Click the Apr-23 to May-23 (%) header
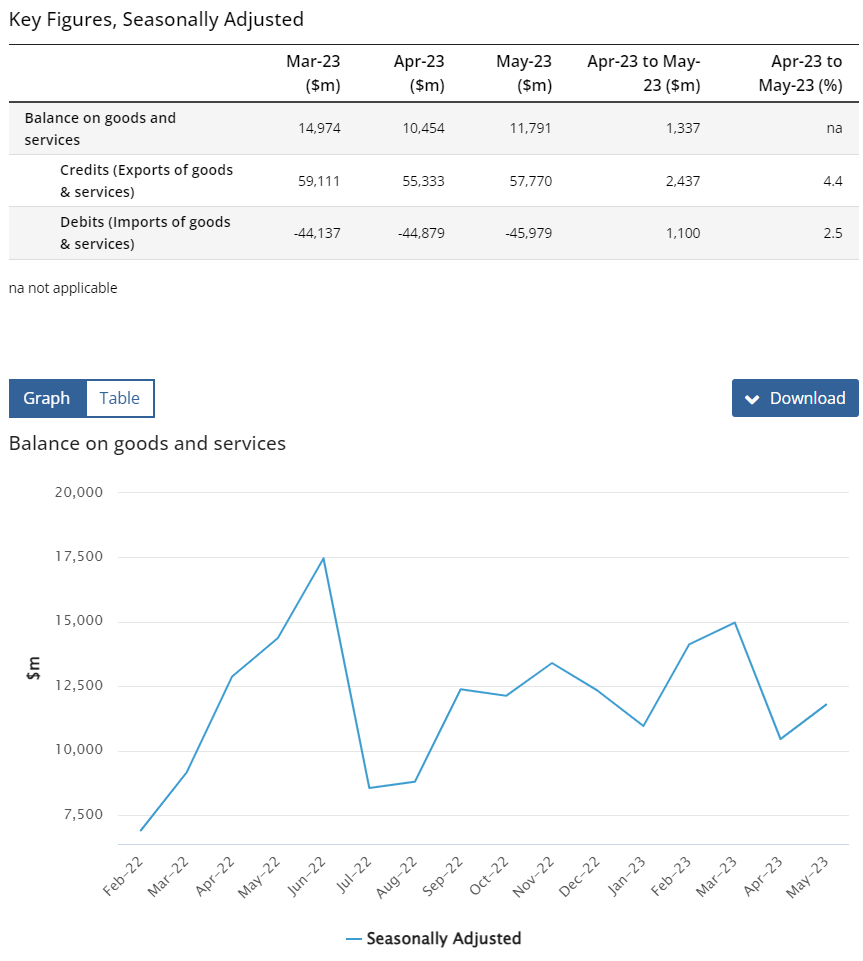The height and width of the screenshot is (961, 863). click(x=800, y=73)
